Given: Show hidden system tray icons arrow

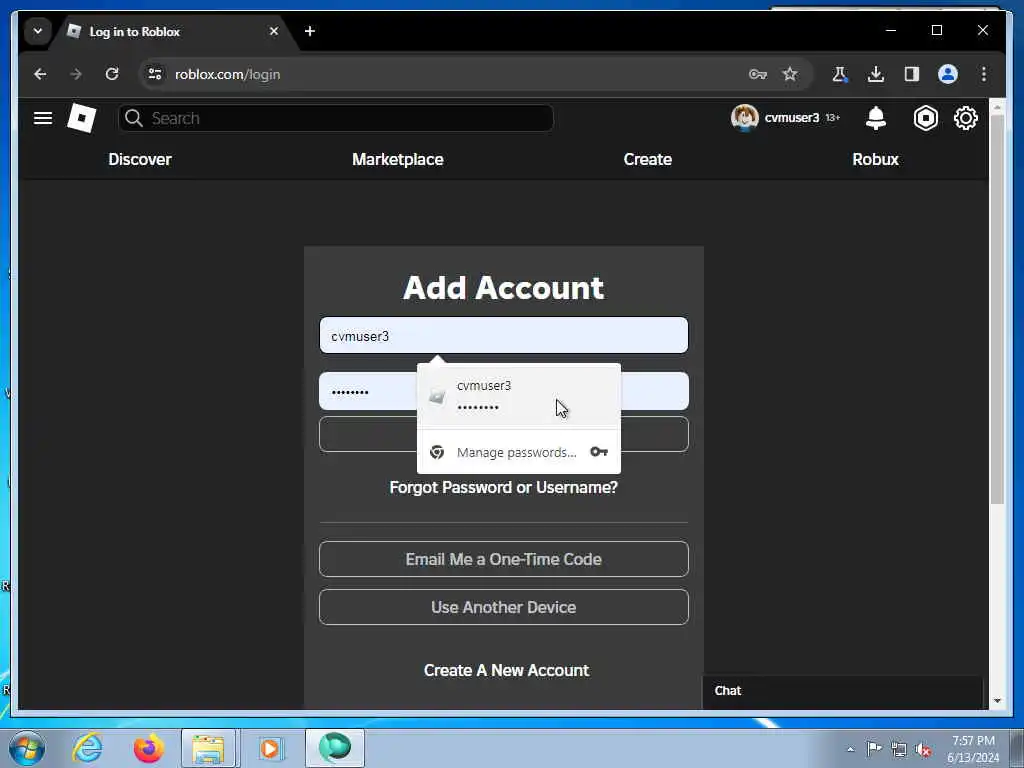Looking at the screenshot, I should pos(850,750).
